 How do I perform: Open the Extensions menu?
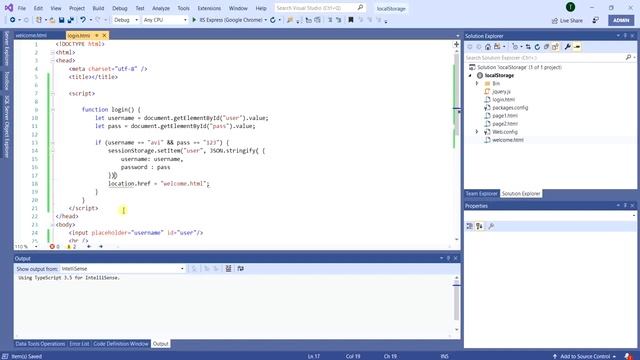209,8
